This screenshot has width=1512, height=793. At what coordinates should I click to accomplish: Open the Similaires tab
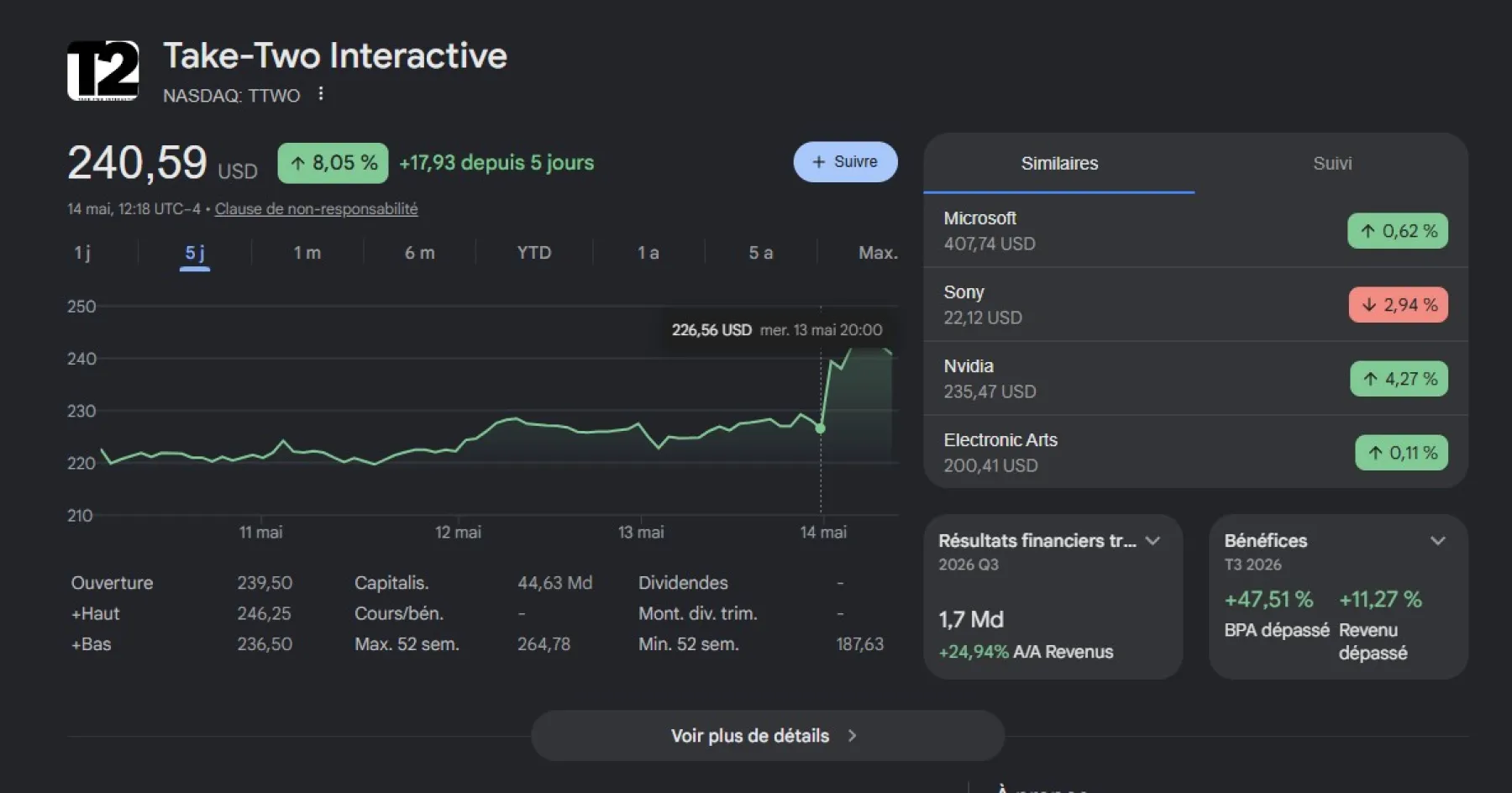tap(1059, 164)
